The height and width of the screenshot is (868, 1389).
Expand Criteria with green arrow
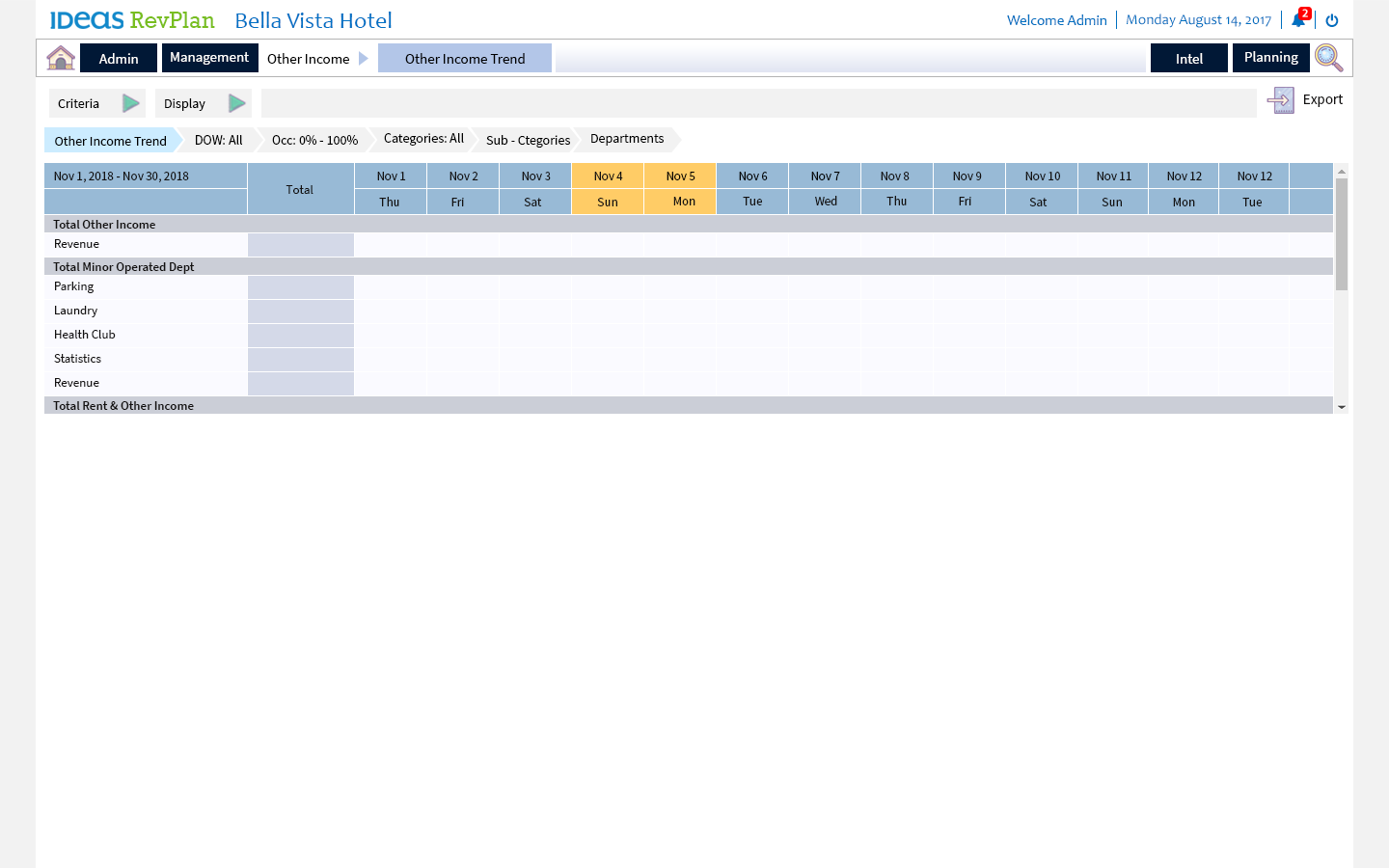[x=130, y=103]
